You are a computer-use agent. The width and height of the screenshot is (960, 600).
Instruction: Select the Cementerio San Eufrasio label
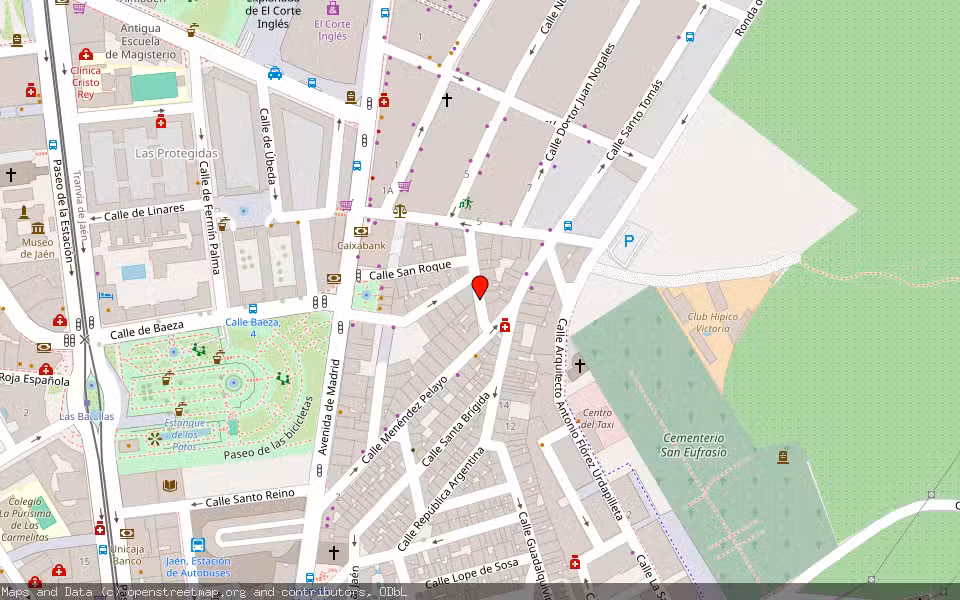pyautogui.click(x=694, y=445)
